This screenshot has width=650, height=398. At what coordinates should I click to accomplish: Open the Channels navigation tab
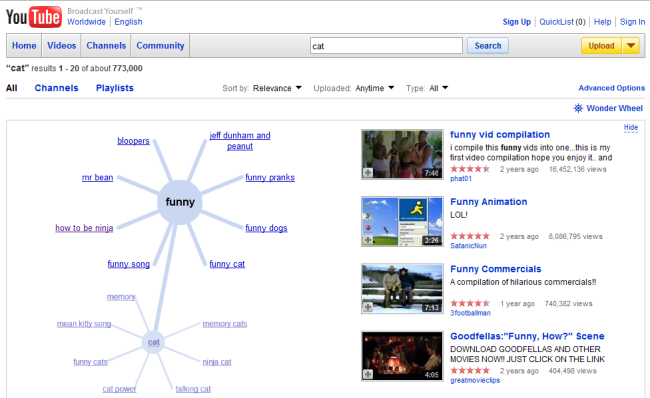pos(106,46)
